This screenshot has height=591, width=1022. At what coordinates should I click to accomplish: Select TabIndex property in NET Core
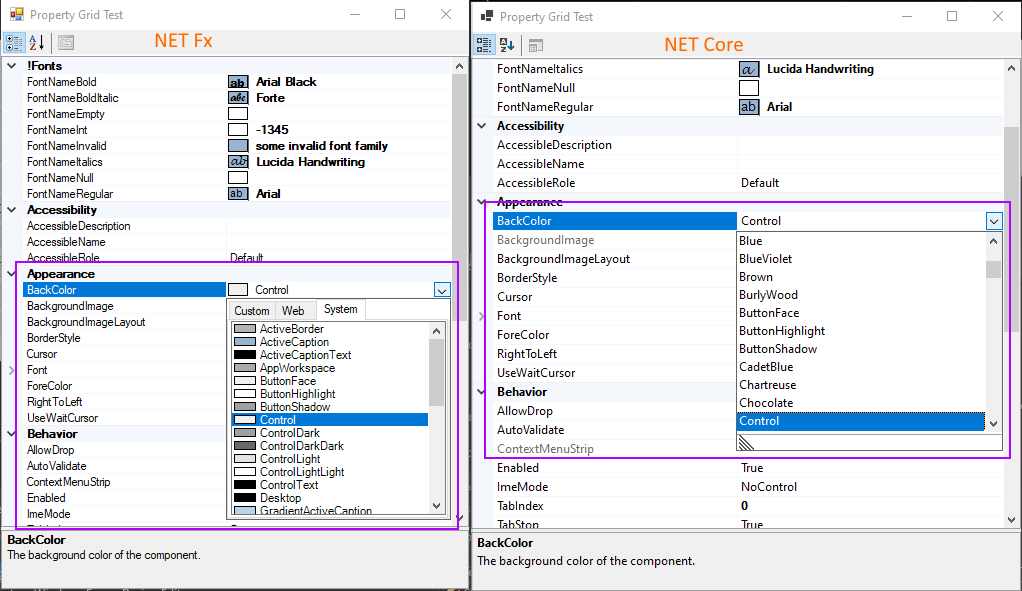point(519,506)
